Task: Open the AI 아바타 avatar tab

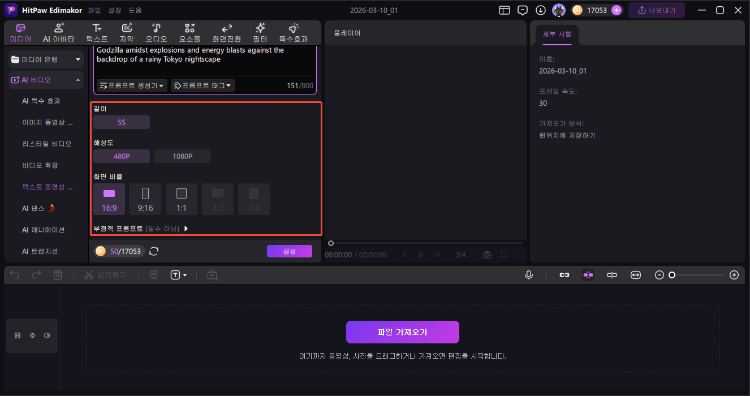Action: (x=58, y=33)
